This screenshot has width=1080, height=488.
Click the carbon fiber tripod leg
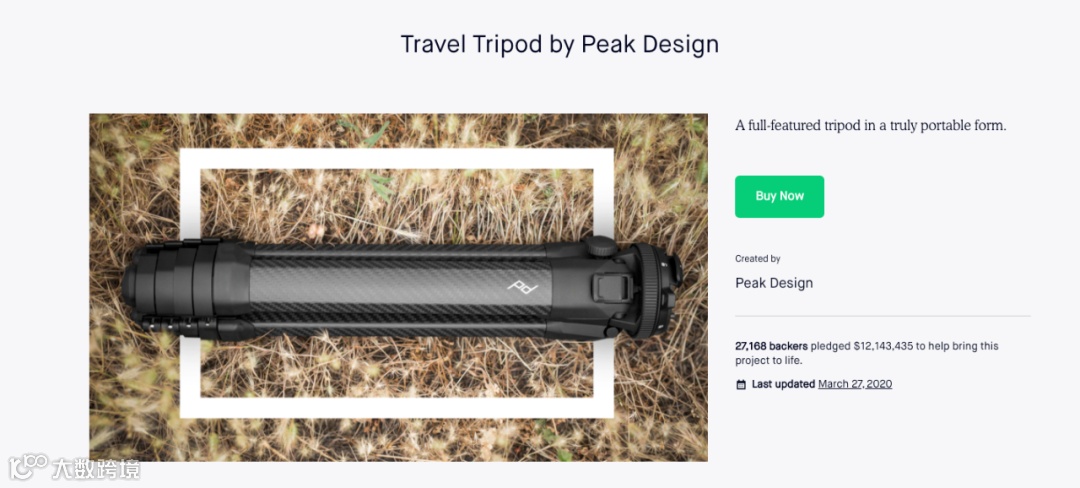(399, 284)
